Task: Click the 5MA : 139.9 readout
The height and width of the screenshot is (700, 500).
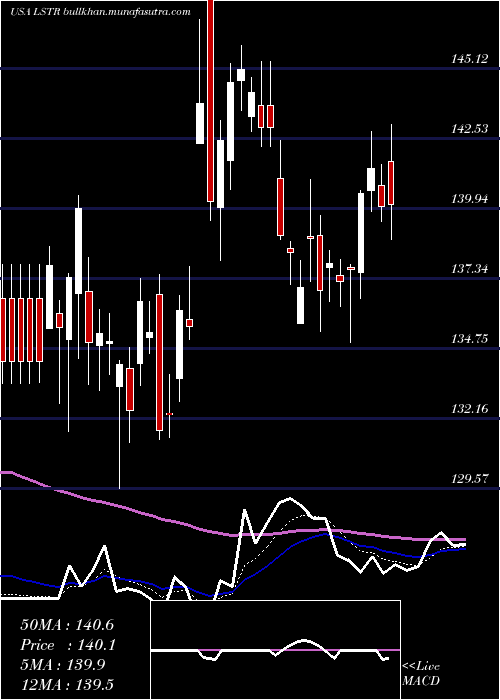Action: [63, 665]
